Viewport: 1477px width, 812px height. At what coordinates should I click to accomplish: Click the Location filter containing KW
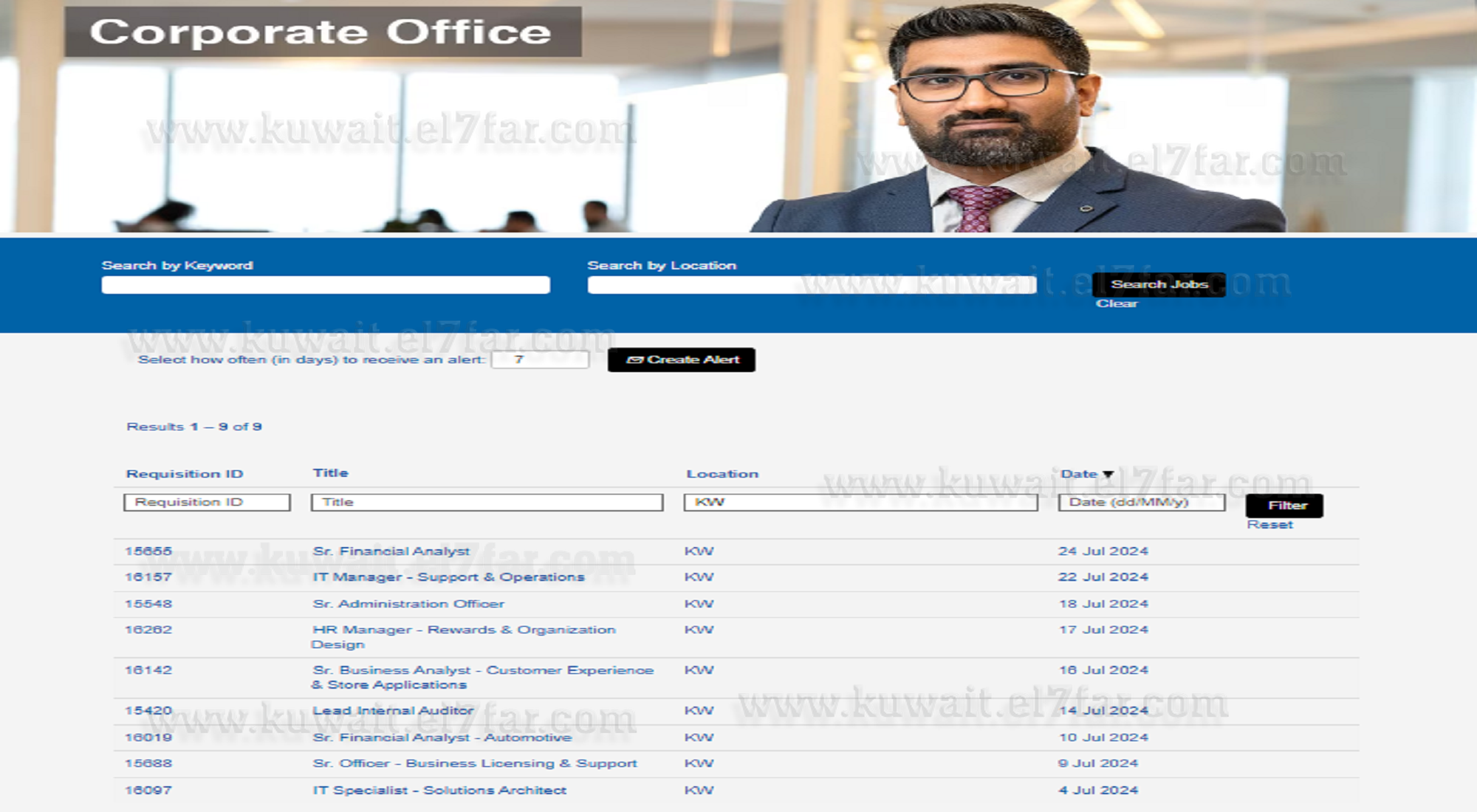coord(860,502)
